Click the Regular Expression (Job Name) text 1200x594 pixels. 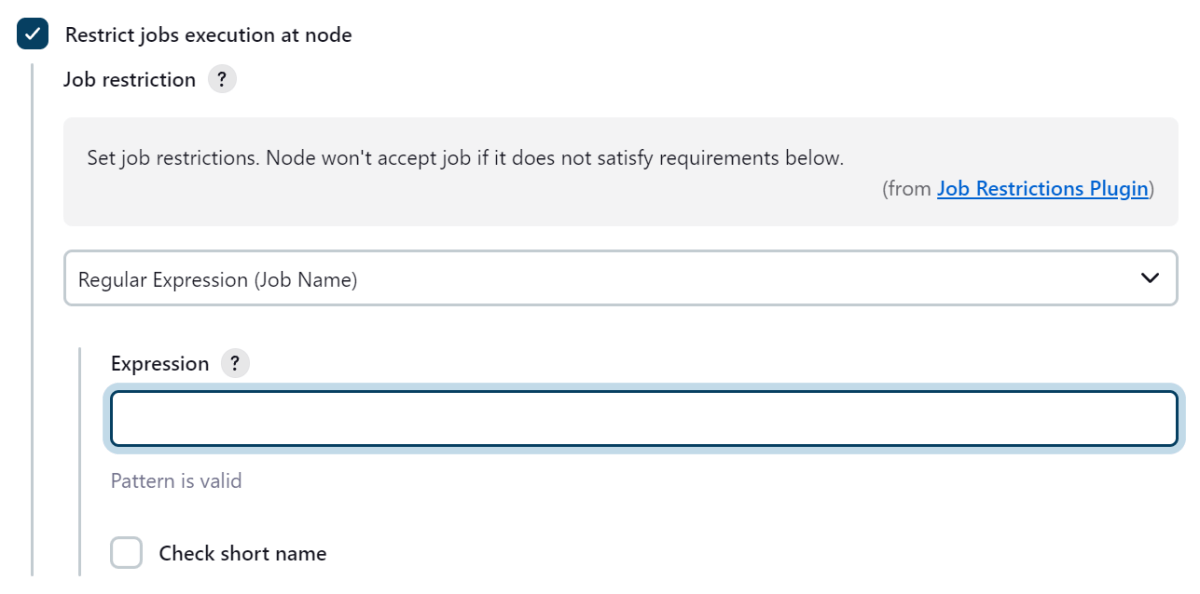[x=218, y=280]
